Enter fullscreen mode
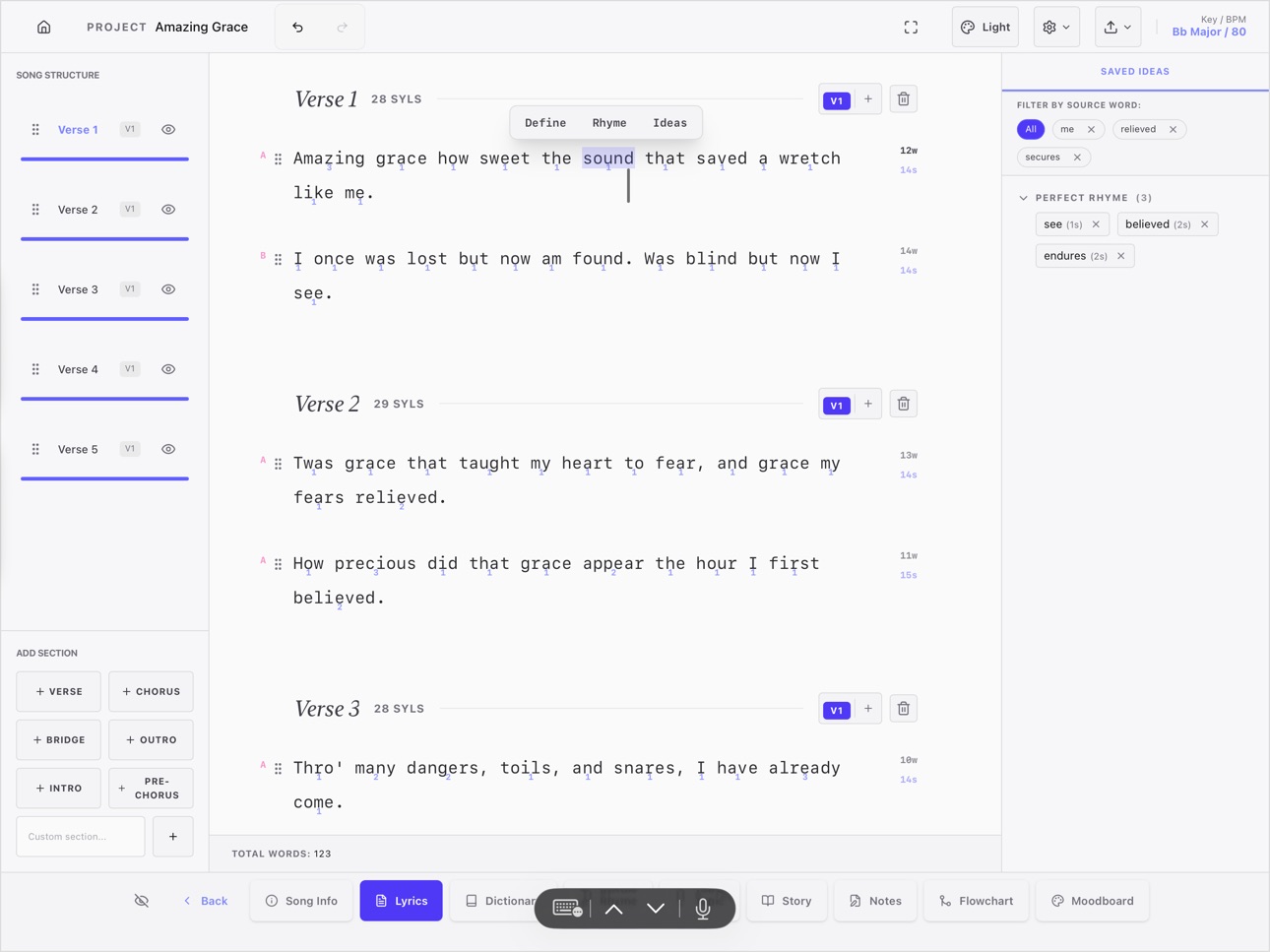 (x=911, y=28)
